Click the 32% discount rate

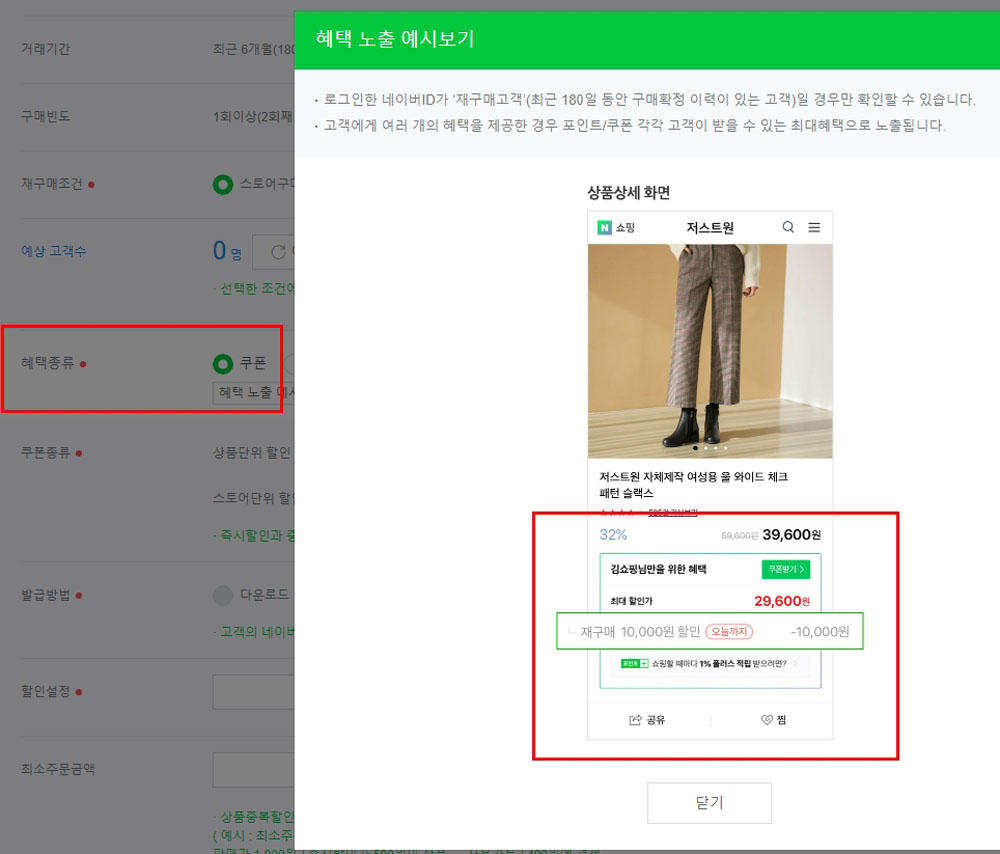click(x=614, y=534)
